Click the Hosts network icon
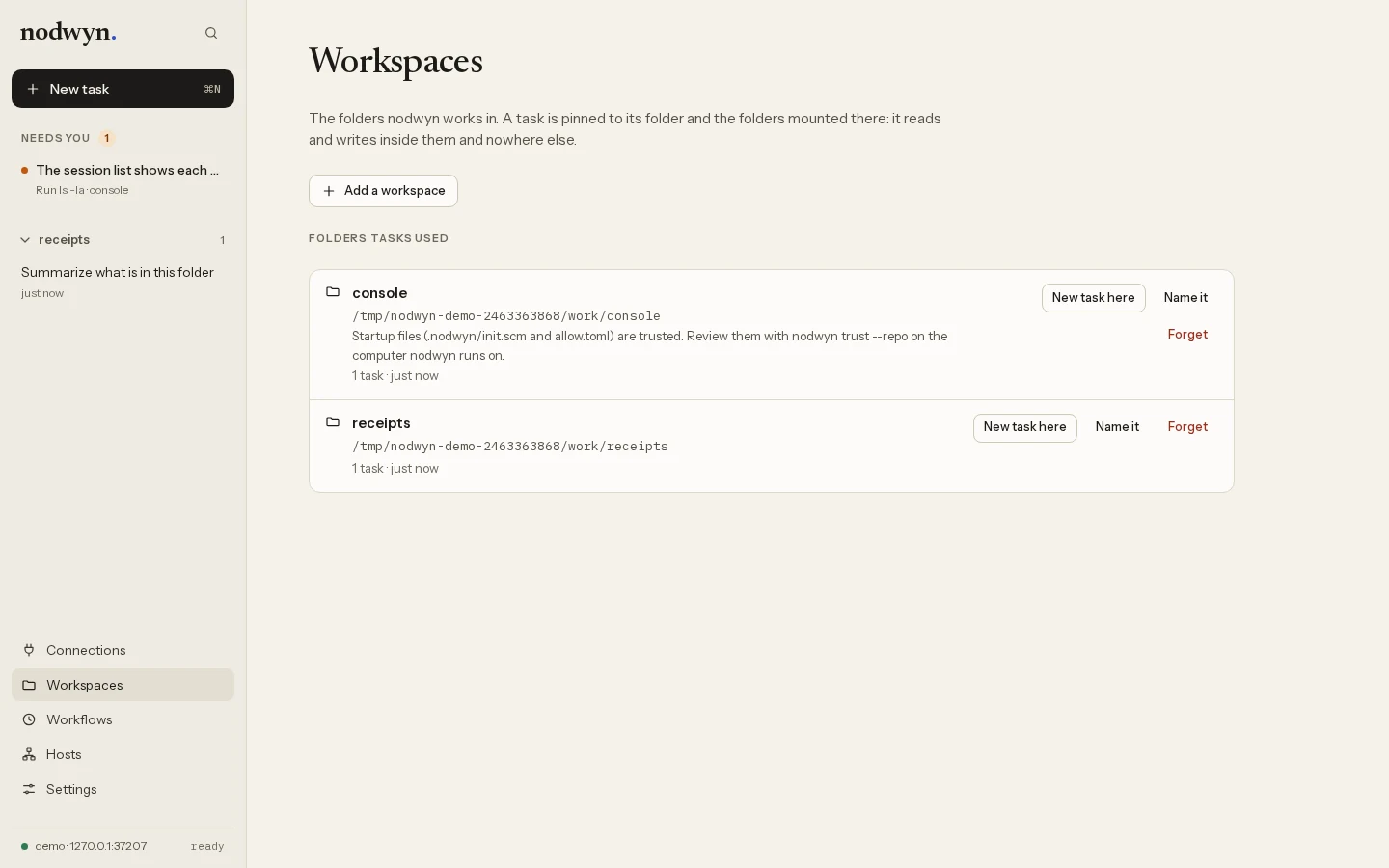 29,754
